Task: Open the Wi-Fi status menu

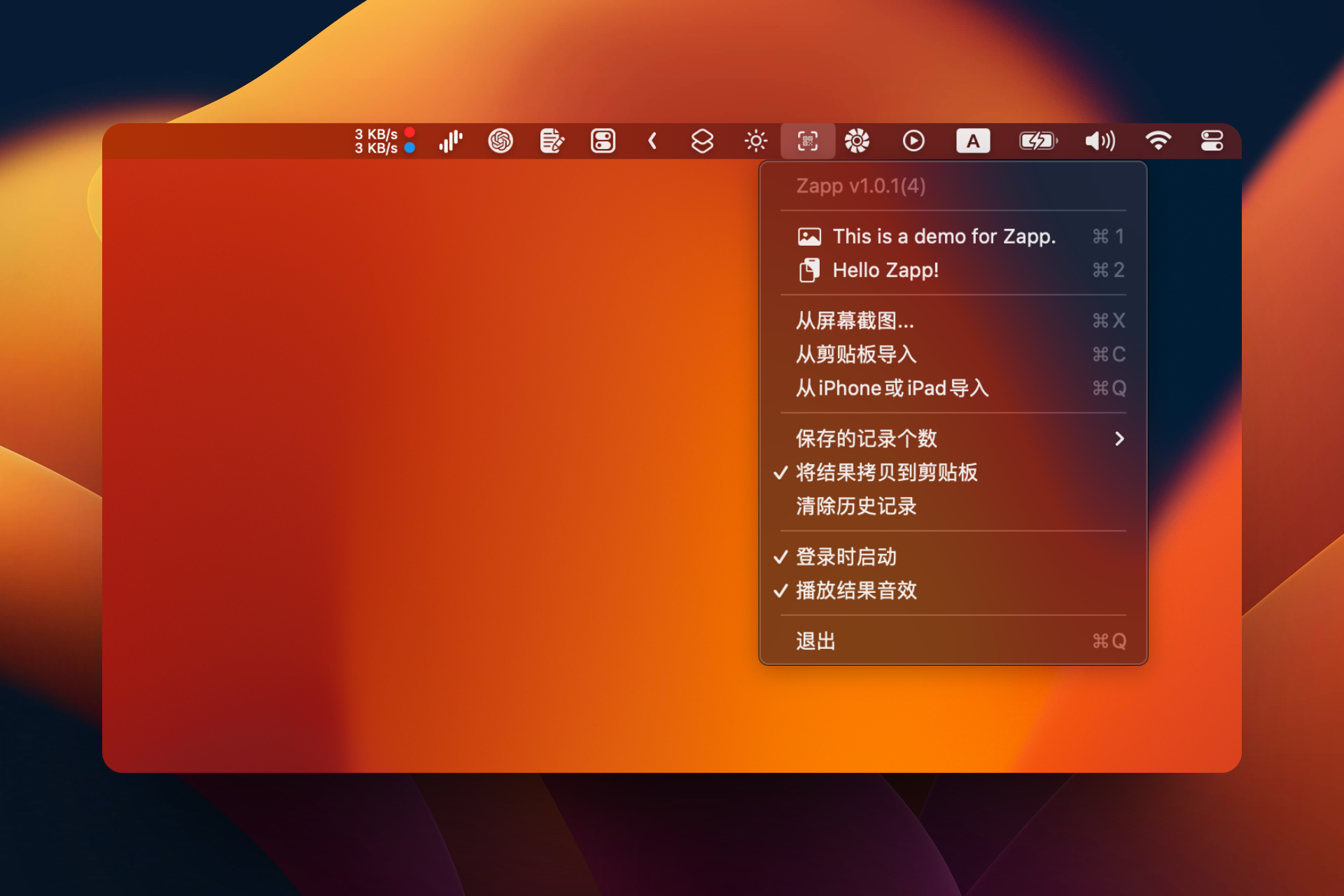Action: [x=1158, y=141]
